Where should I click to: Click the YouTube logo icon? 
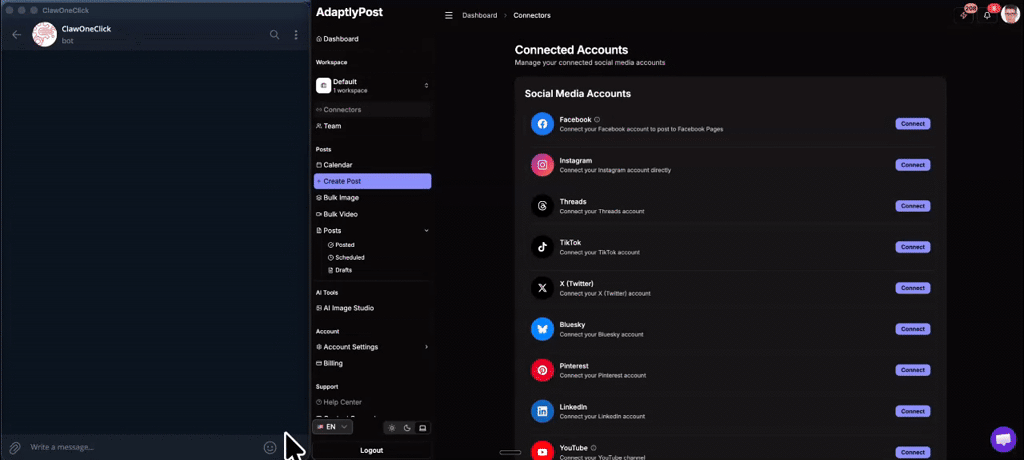click(542, 452)
